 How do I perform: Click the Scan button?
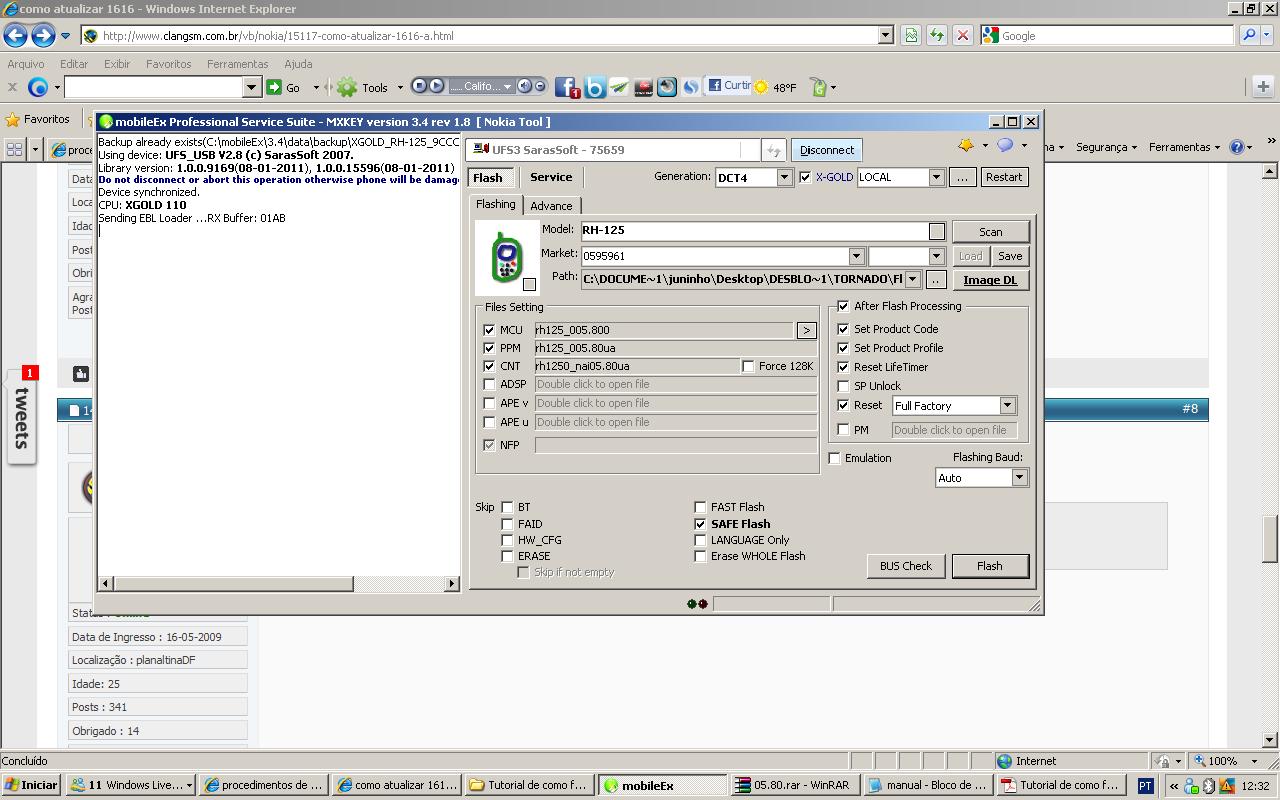[x=991, y=232]
